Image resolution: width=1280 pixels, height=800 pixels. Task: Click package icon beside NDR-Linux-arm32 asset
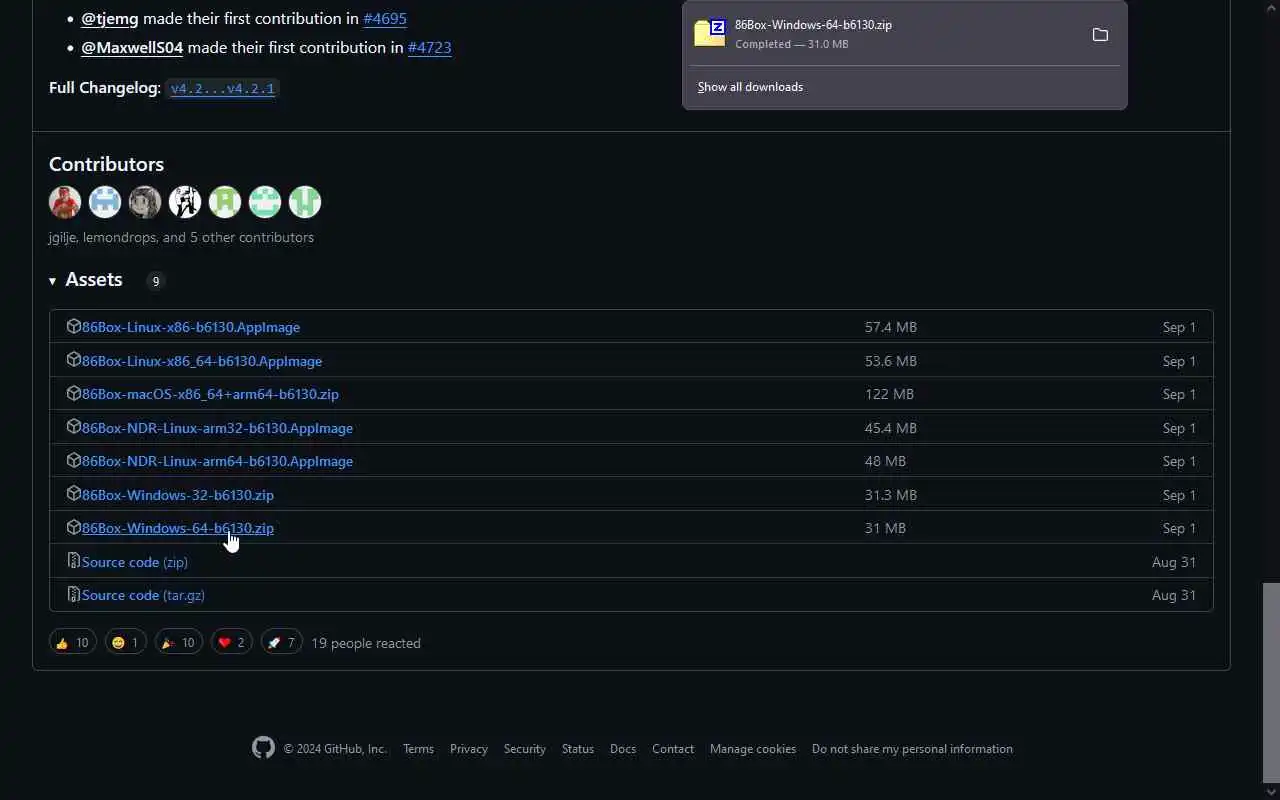click(x=73, y=427)
